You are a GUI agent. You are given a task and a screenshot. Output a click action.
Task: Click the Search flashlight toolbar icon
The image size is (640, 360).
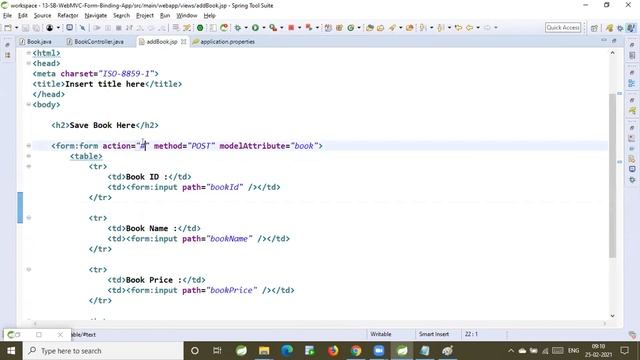pos(392,28)
